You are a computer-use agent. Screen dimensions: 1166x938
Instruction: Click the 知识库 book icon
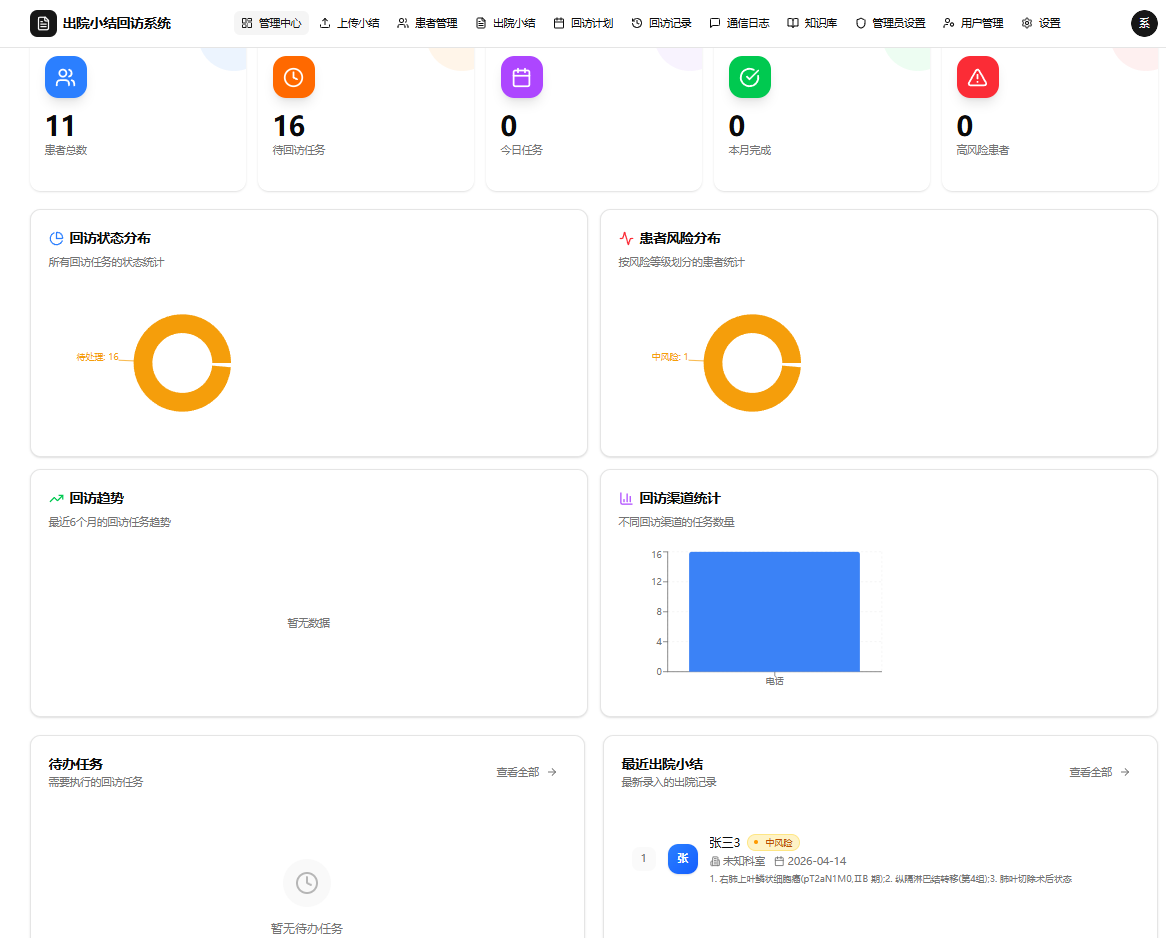point(793,23)
